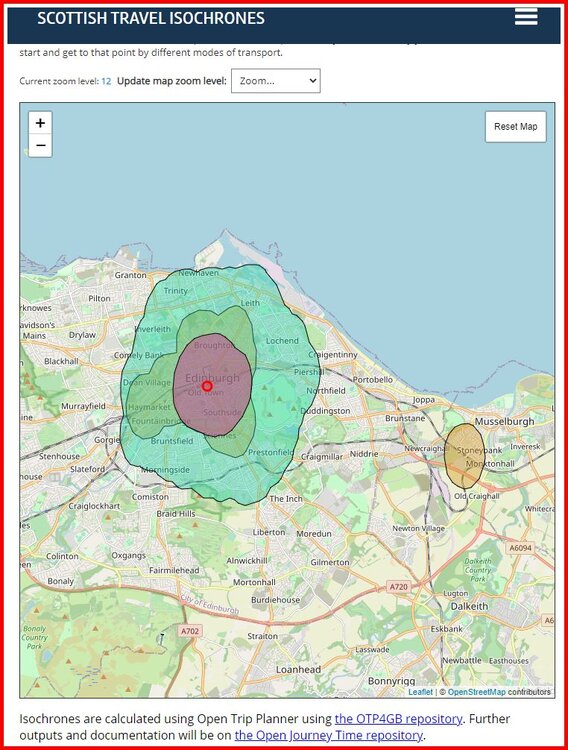Click the Liberton label on the map

269,532
